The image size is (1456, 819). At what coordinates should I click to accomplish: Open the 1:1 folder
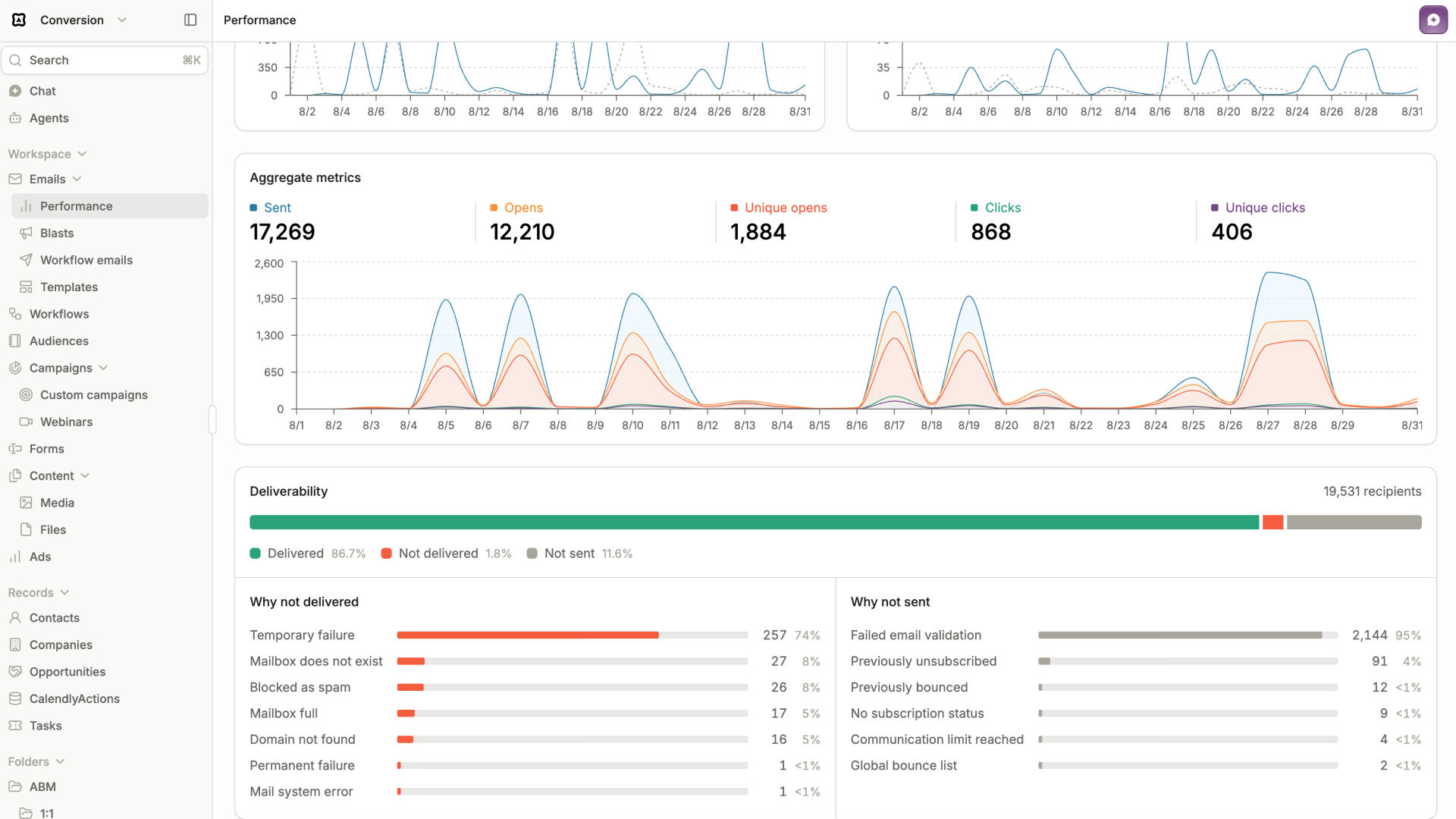(110, 813)
